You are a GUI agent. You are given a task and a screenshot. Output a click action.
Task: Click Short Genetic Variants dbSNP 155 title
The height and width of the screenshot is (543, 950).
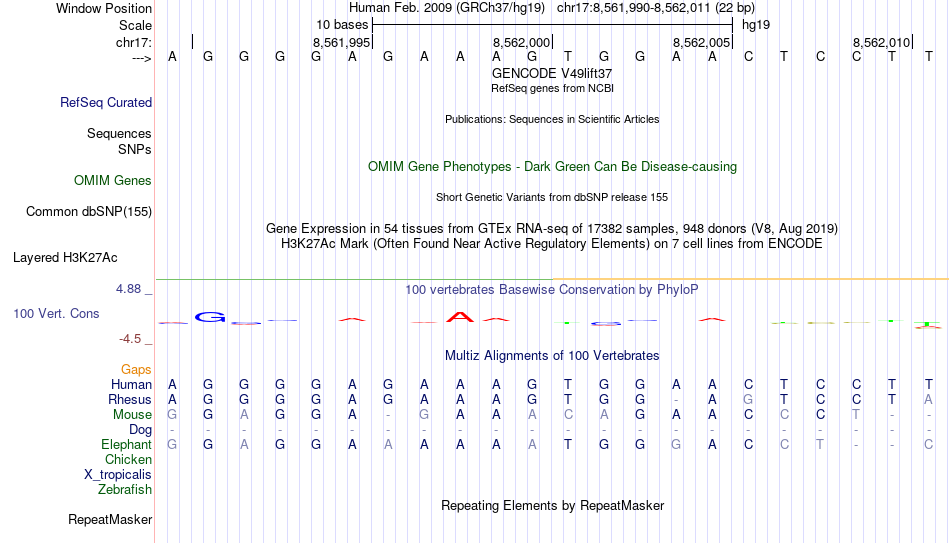(552, 198)
